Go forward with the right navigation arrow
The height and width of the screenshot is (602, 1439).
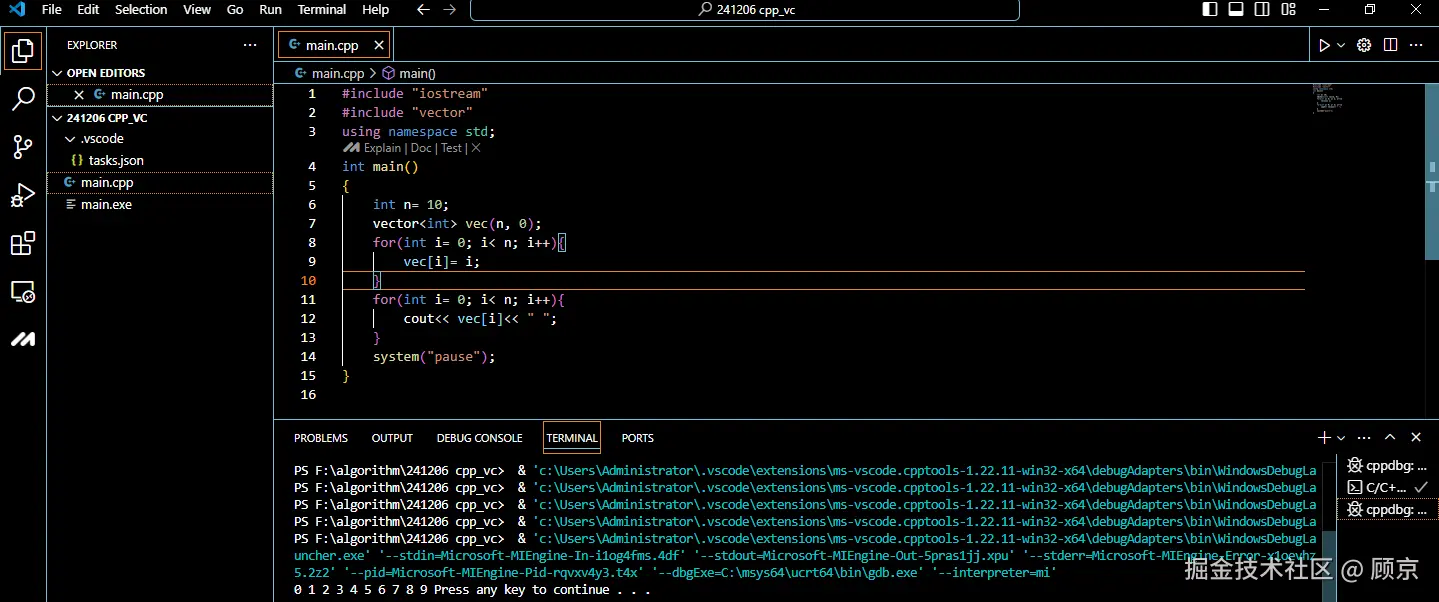(449, 10)
